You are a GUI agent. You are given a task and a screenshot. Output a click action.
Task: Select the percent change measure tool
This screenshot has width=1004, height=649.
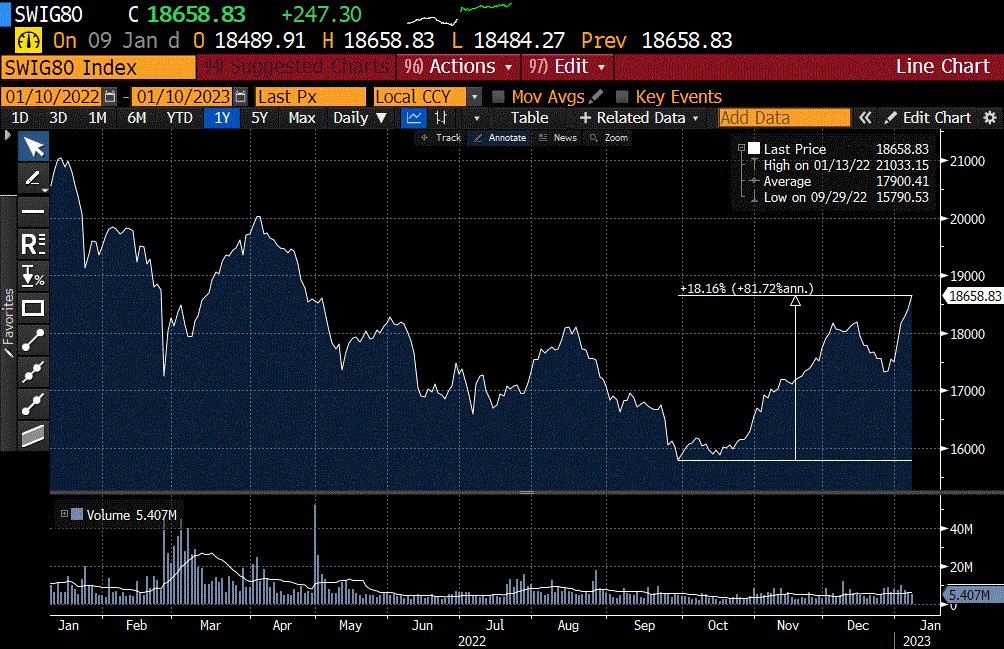[x=33, y=276]
